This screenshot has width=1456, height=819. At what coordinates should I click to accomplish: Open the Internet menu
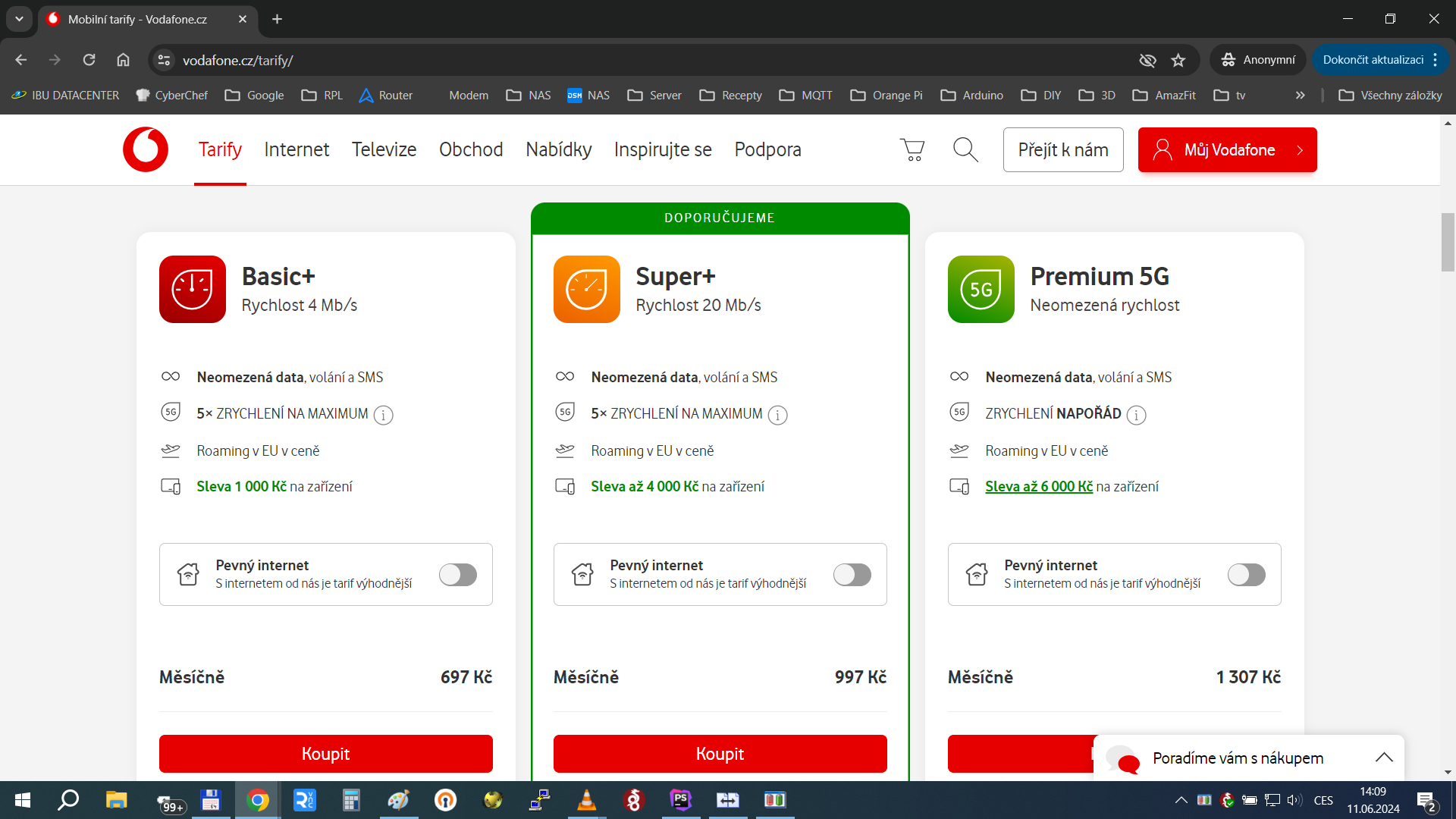pos(297,149)
